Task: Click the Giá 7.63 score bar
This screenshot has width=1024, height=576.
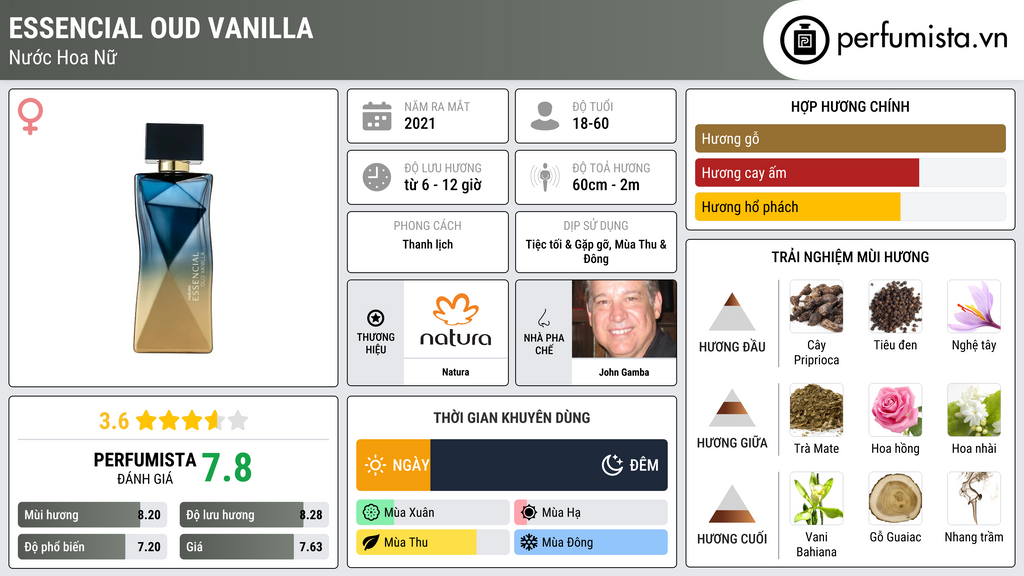Action: point(255,547)
